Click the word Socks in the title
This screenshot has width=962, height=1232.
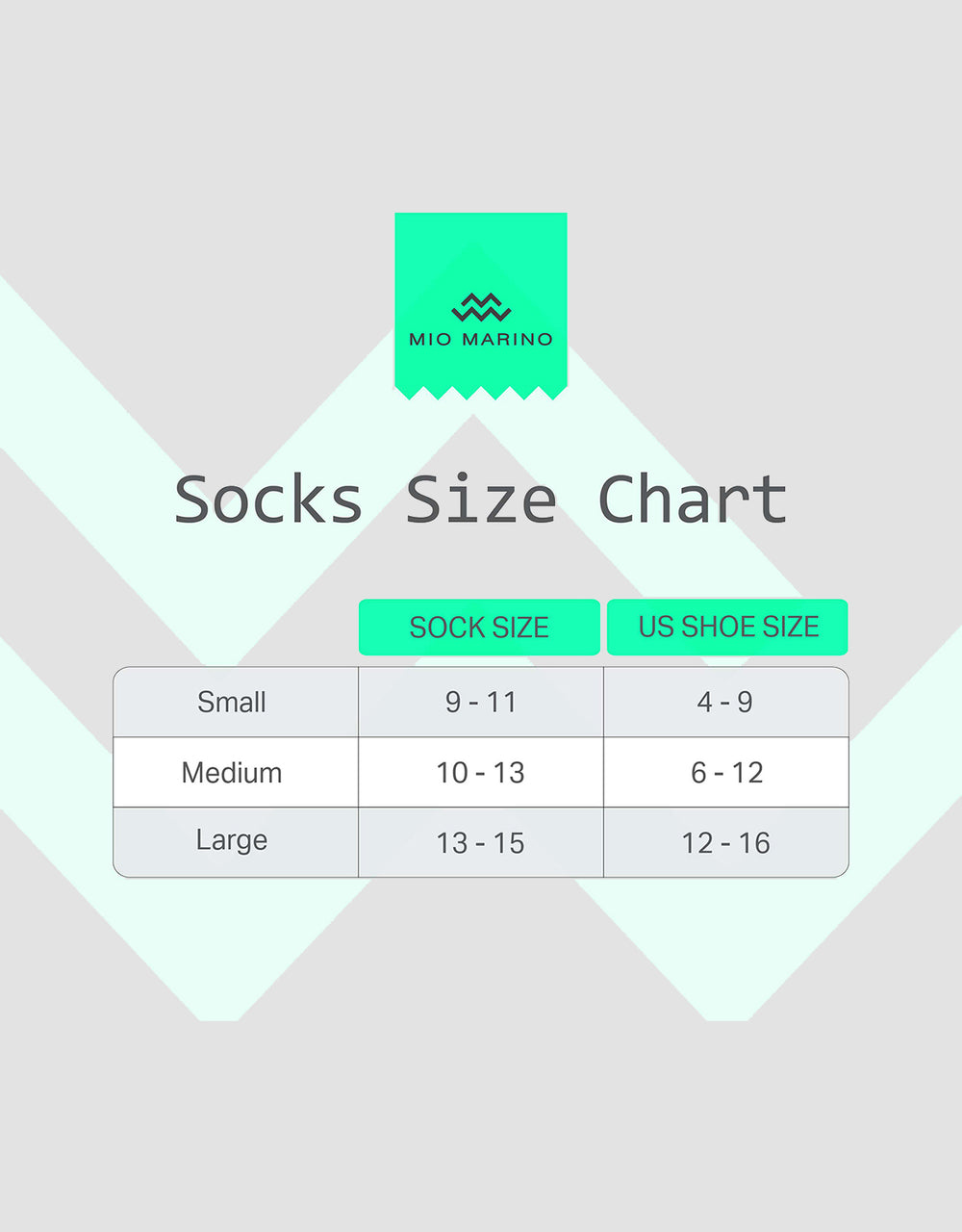click(268, 500)
